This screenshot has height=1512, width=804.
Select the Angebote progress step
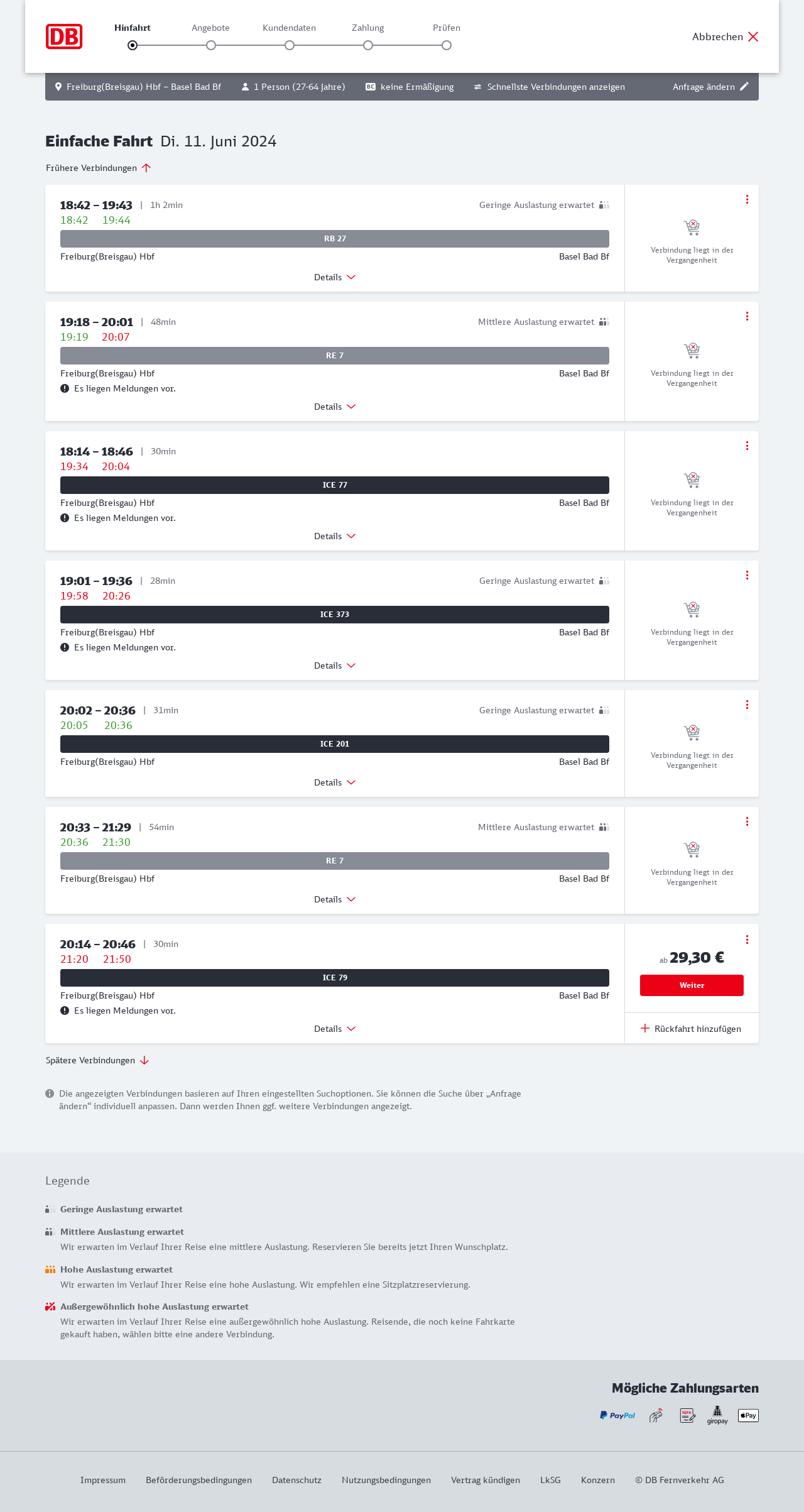point(211,45)
